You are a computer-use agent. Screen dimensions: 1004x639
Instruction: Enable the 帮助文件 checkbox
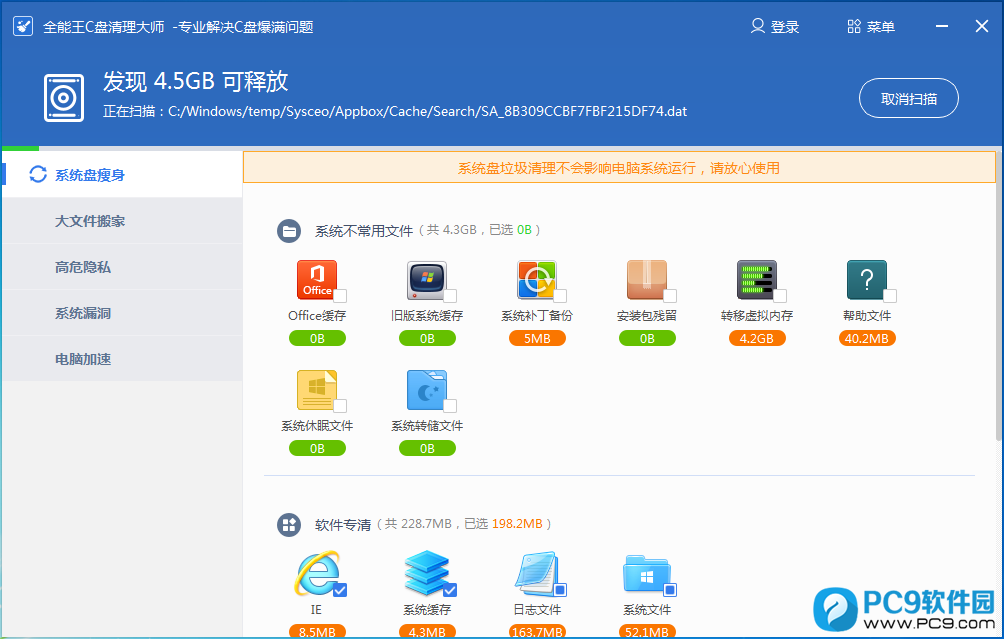890,296
